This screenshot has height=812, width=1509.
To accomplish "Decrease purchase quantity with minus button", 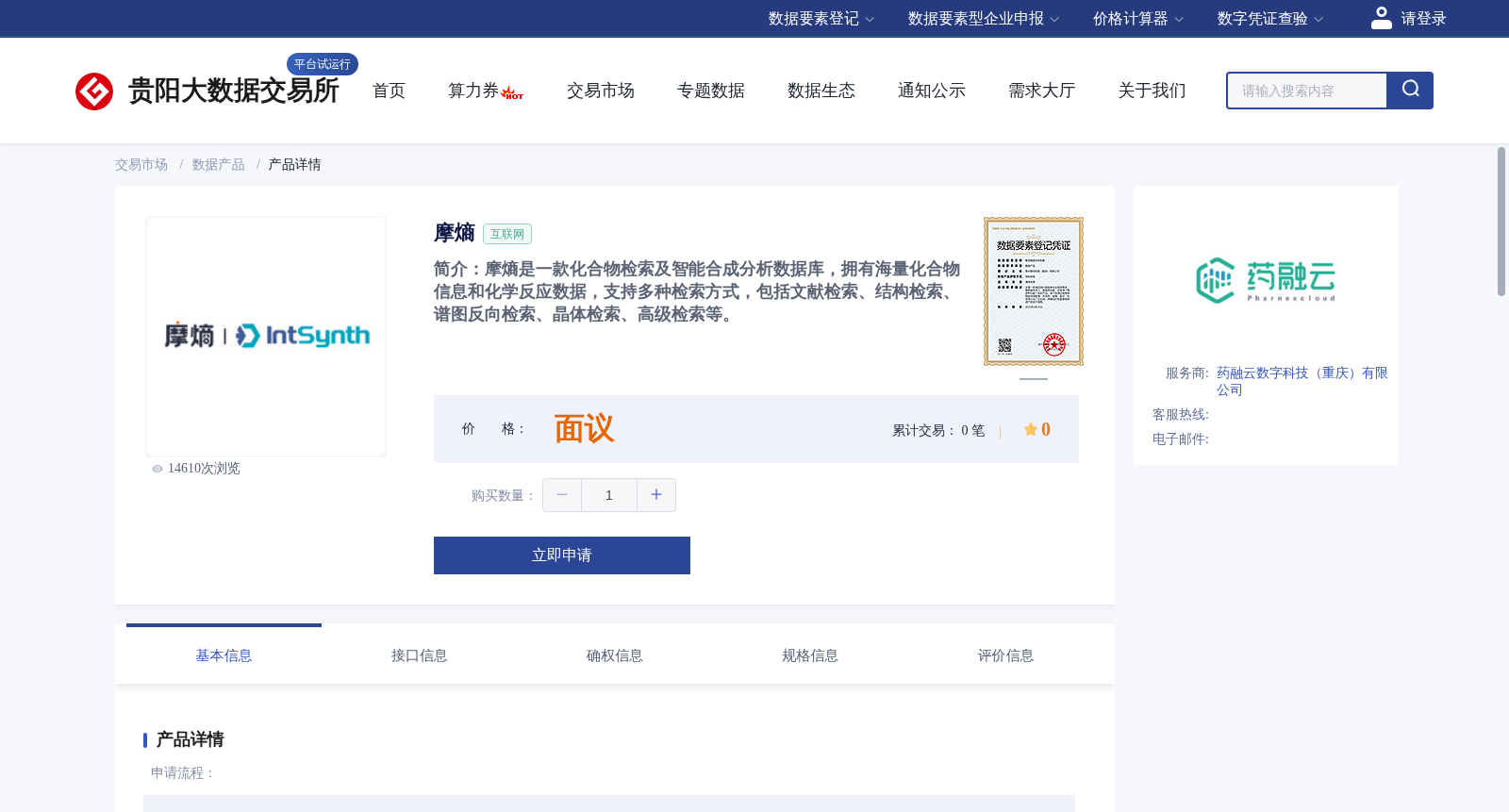I will (562, 495).
